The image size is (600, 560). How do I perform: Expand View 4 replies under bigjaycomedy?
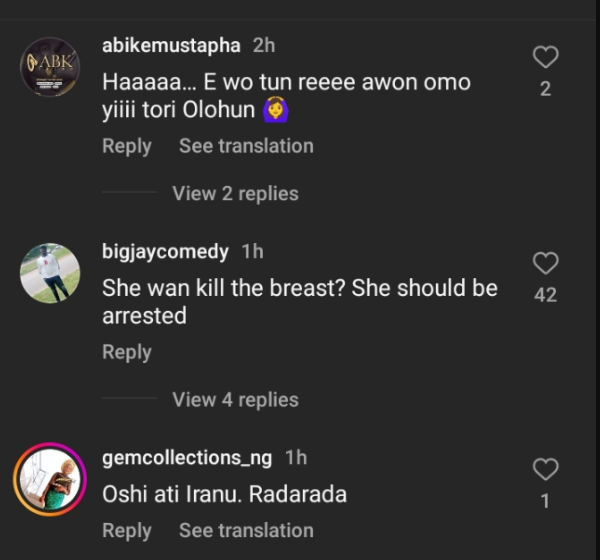pyautogui.click(x=235, y=399)
